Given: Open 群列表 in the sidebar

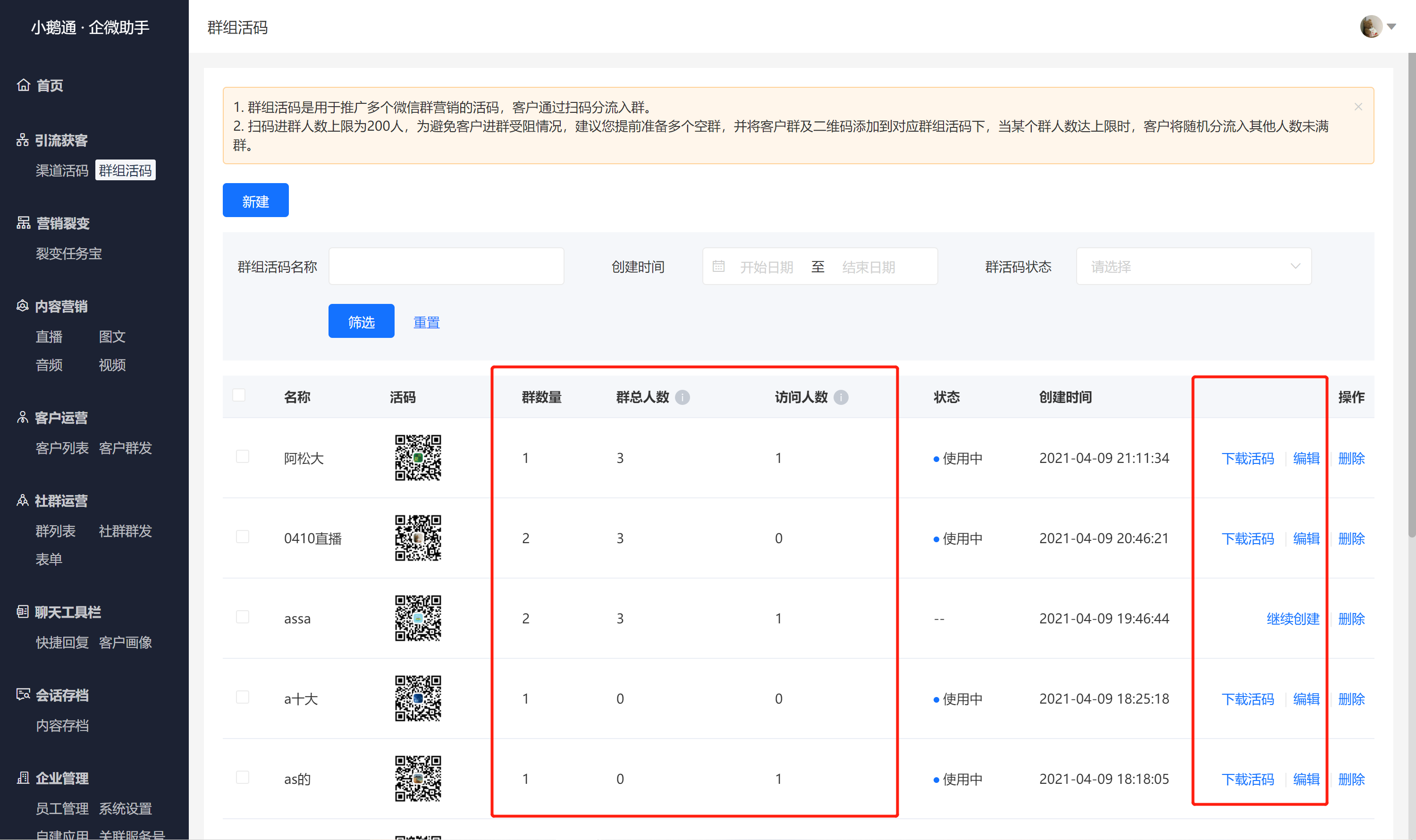Looking at the screenshot, I should (56, 531).
